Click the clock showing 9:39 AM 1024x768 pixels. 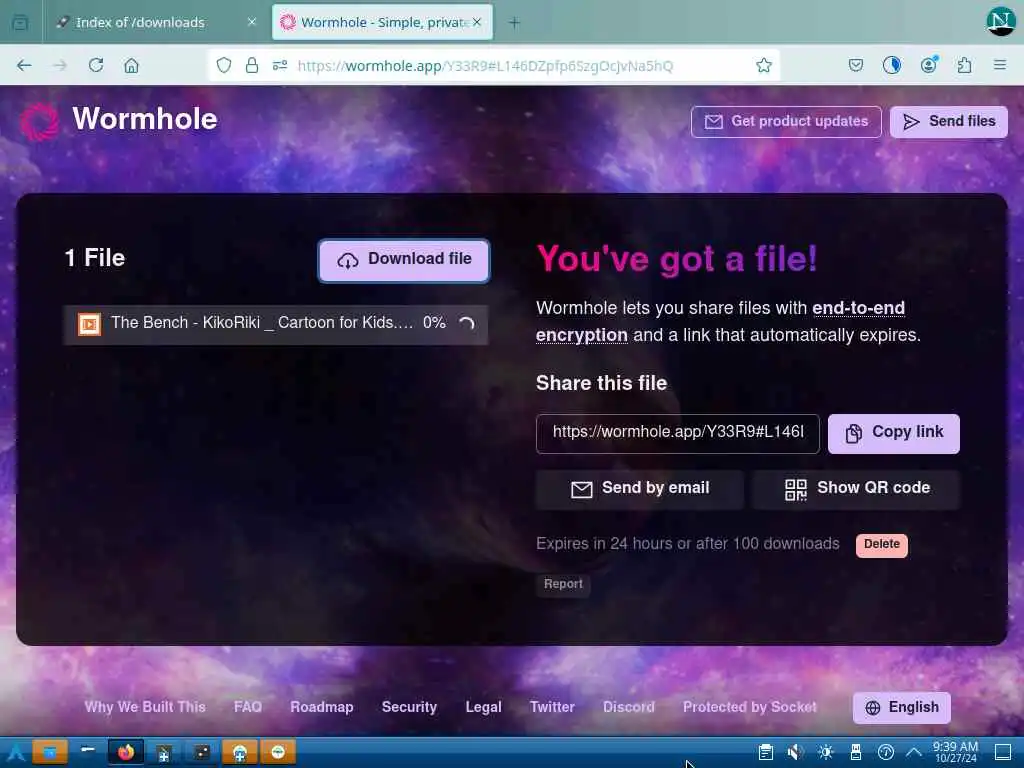(955, 752)
